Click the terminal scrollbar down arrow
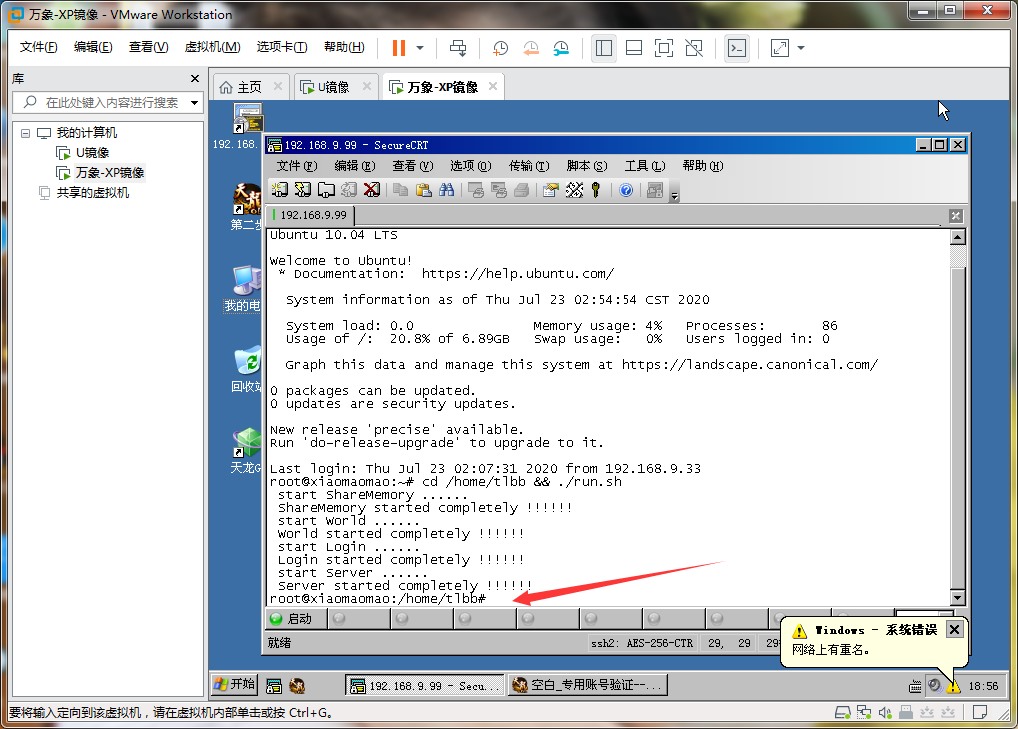Image resolution: width=1018 pixels, height=729 pixels. point(958,598)
